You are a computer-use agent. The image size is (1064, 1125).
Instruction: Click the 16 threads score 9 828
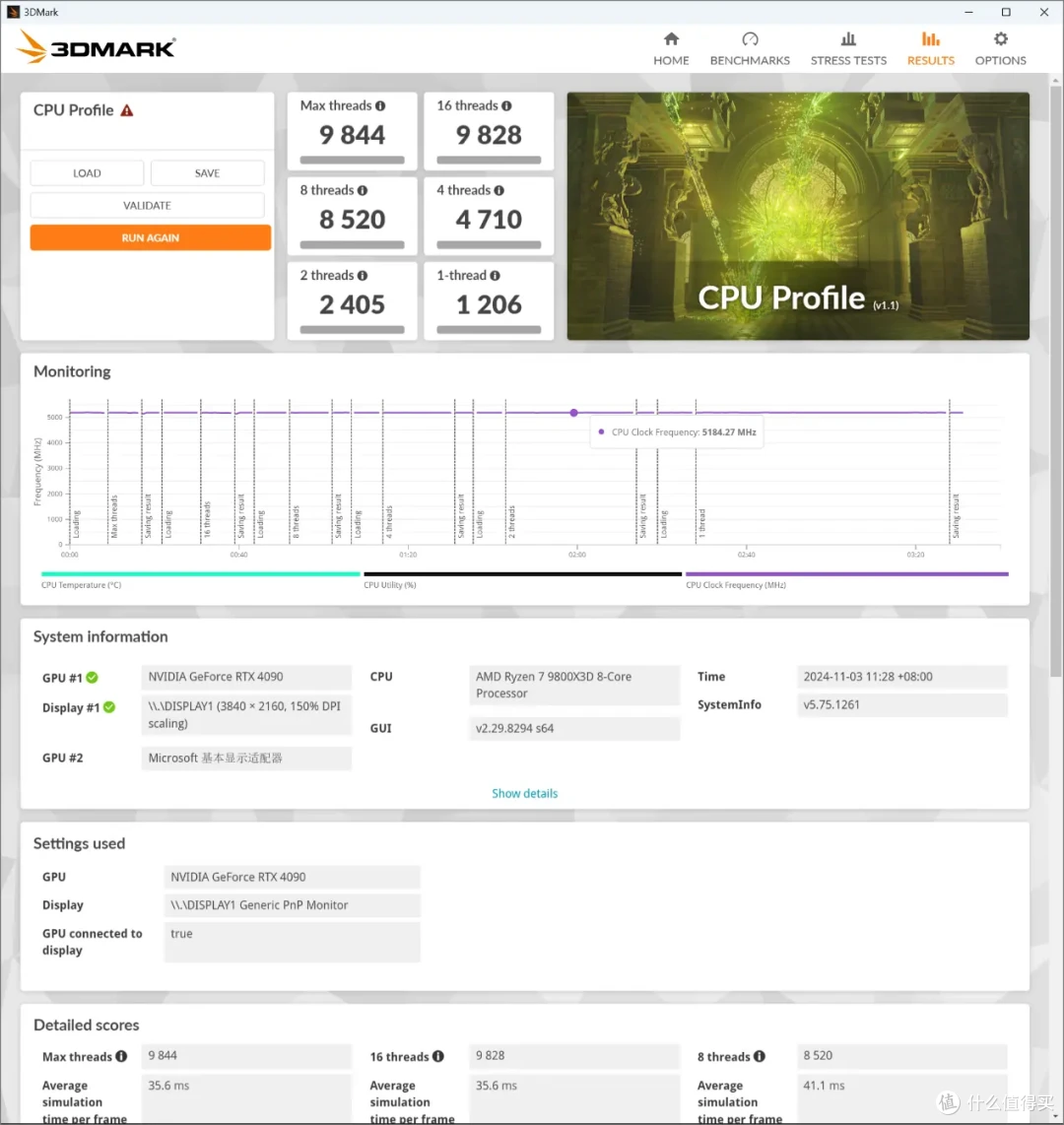pos(489,135)
